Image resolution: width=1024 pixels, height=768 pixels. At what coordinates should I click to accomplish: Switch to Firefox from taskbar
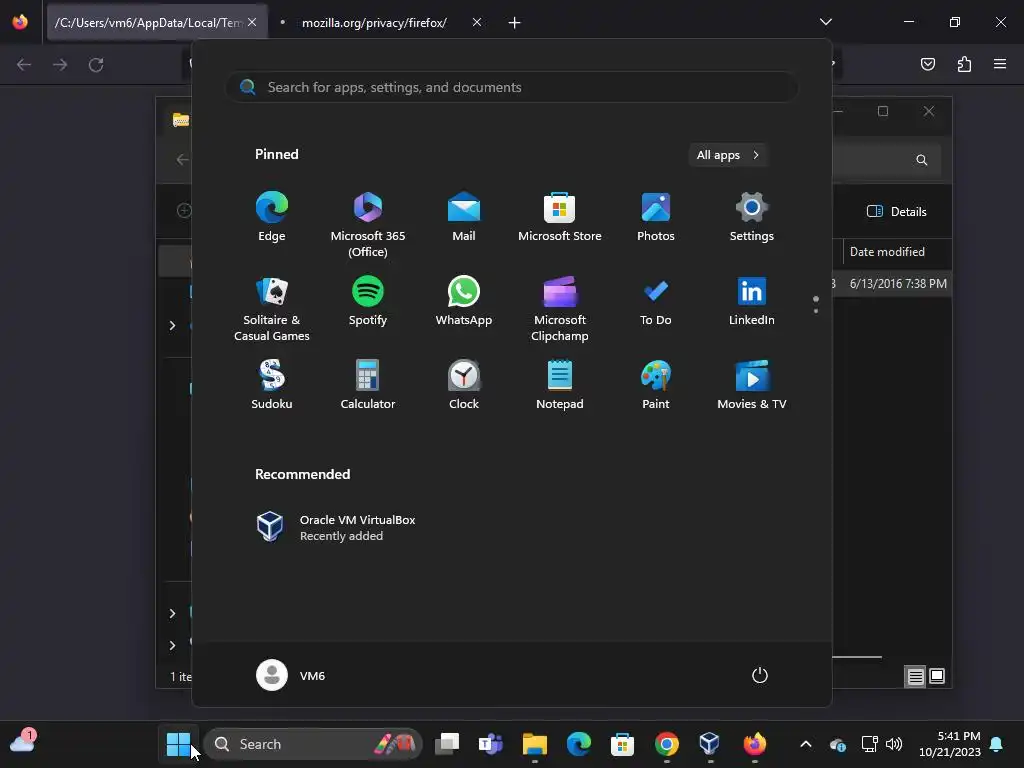coord(754,744)
